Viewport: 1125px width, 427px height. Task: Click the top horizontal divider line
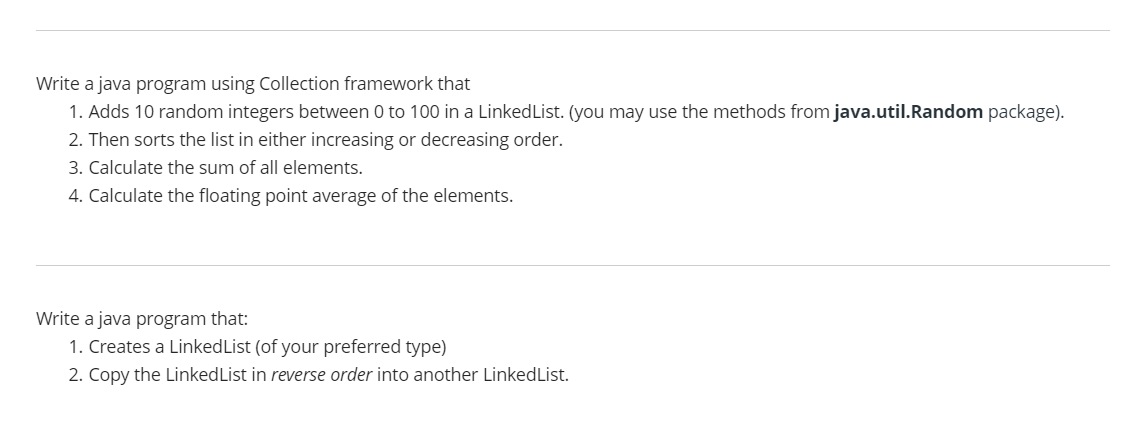tap(573, 30)
